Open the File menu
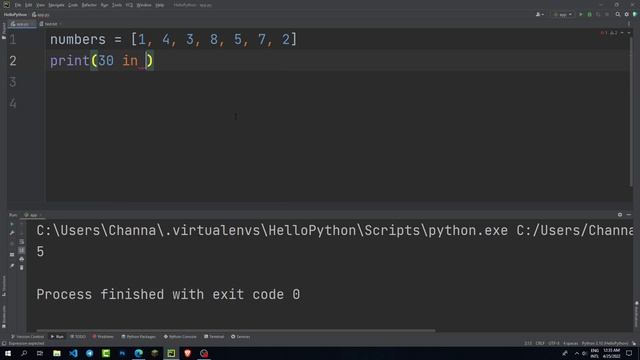The image size is (640, 360). [x=18, y=5]
